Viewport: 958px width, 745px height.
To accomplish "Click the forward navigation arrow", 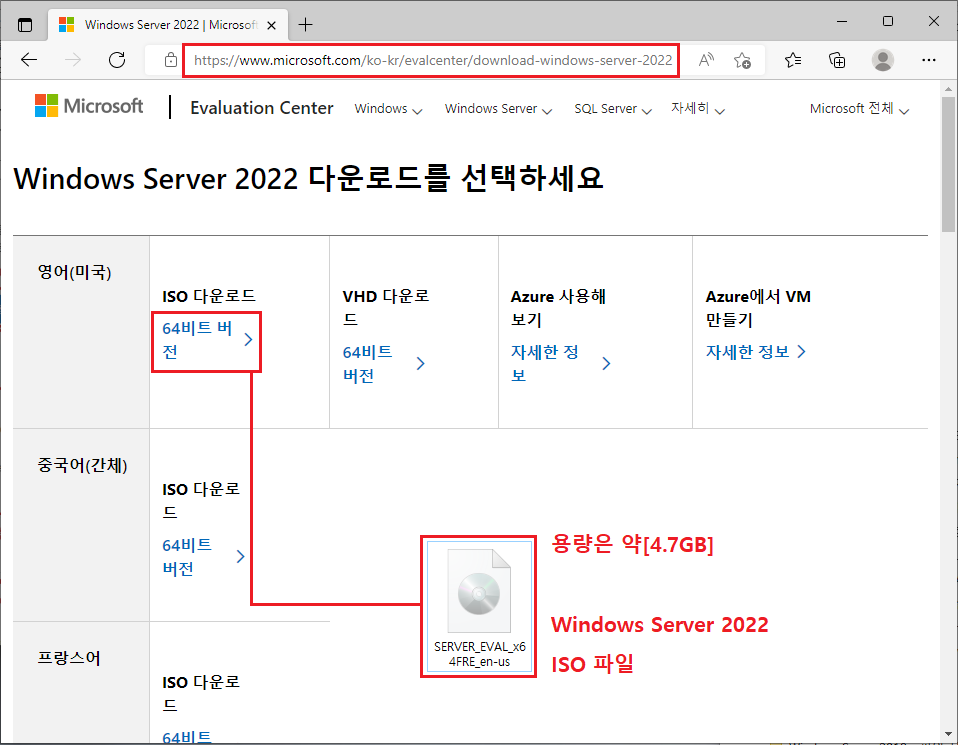I will click(x=73, y=60).
